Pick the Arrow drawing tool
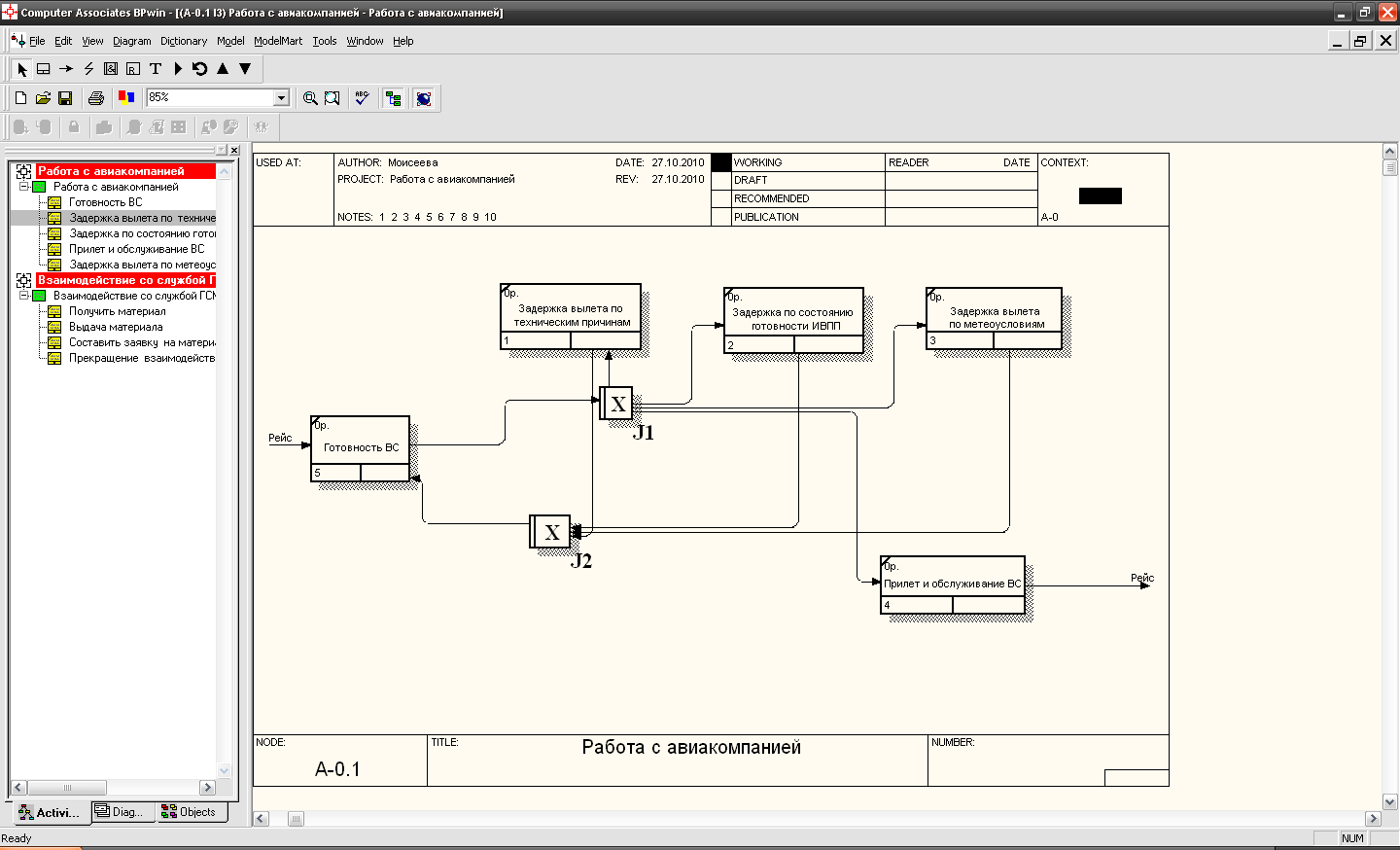1400x850 pixels. [66, 69]
